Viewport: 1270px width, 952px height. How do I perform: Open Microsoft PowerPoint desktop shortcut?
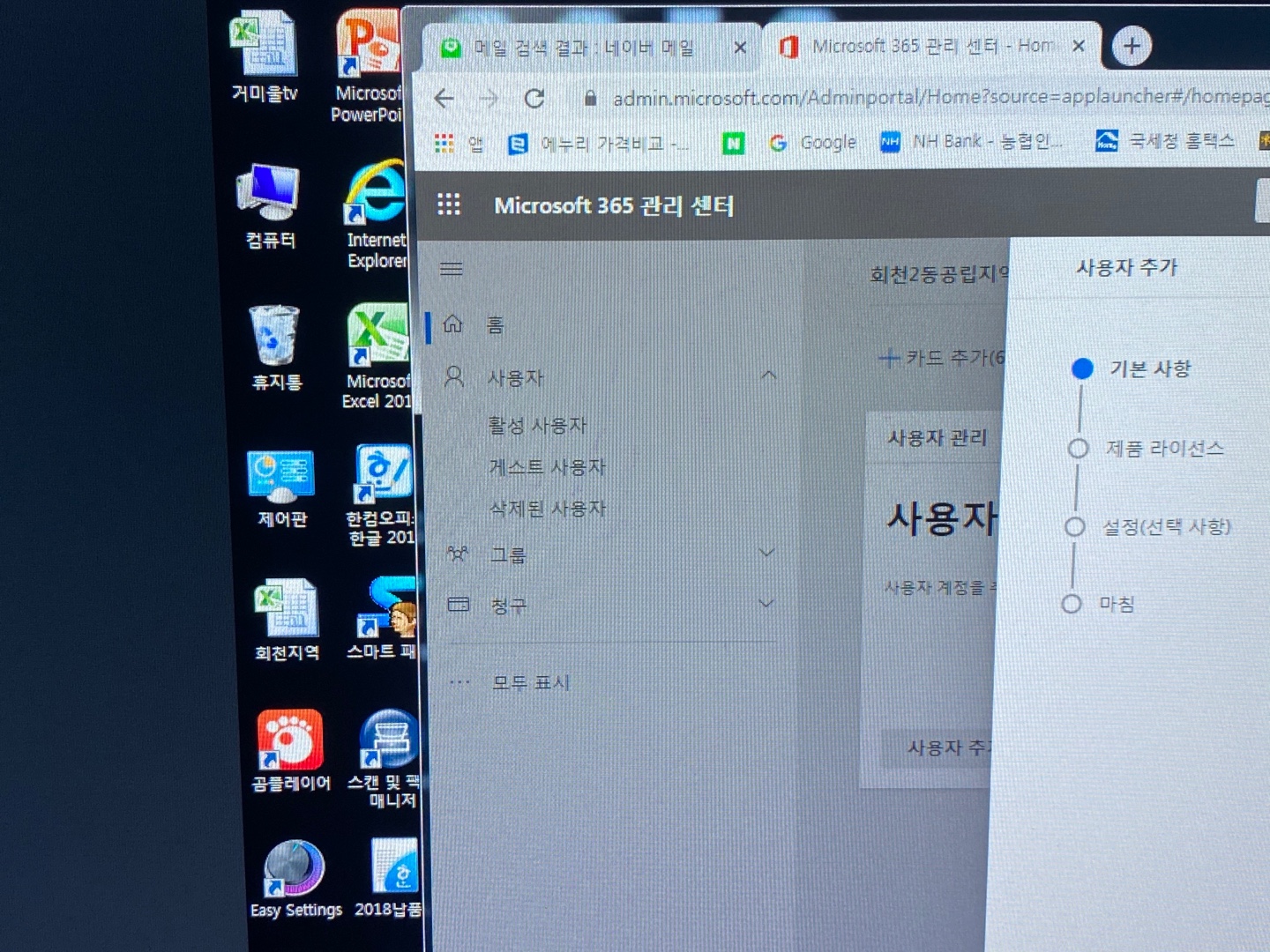tap(367, 66)
